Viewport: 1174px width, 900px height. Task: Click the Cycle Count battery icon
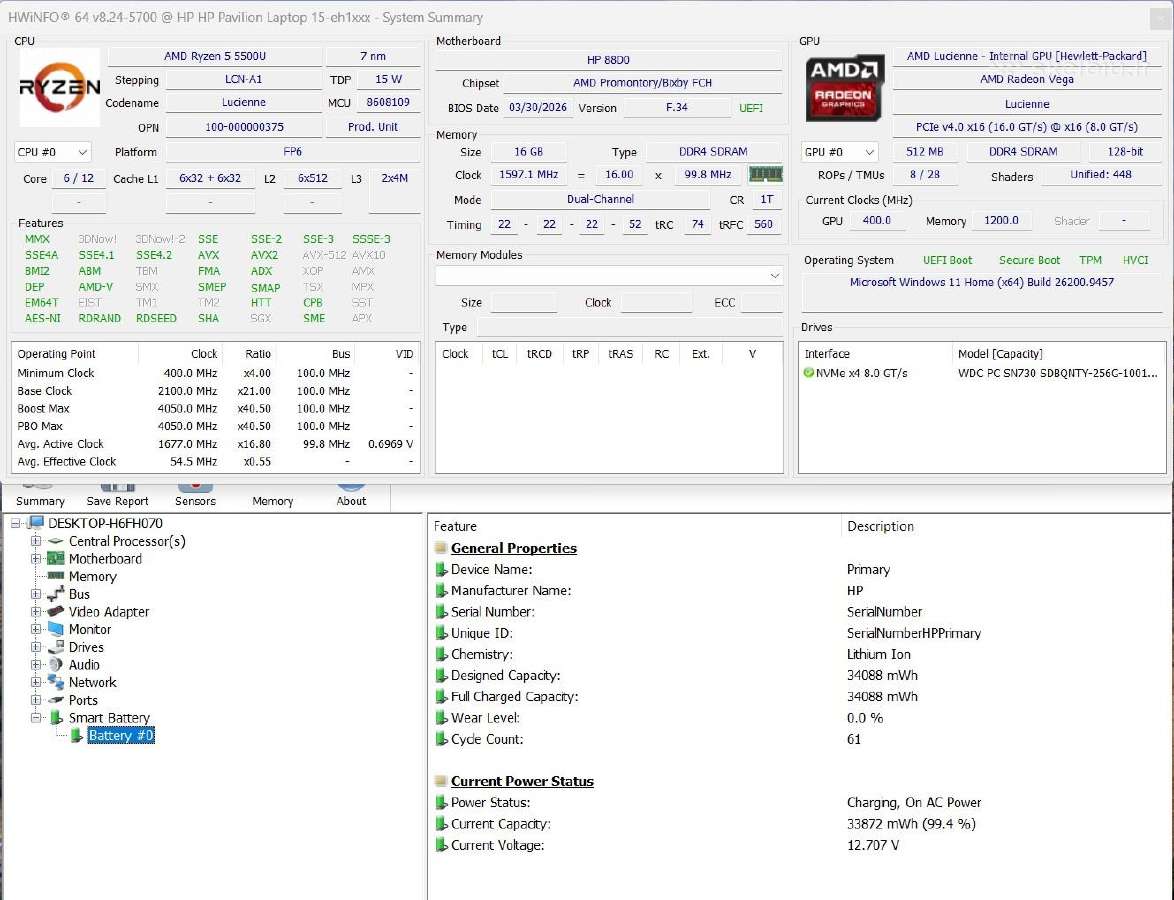point(441,738)
